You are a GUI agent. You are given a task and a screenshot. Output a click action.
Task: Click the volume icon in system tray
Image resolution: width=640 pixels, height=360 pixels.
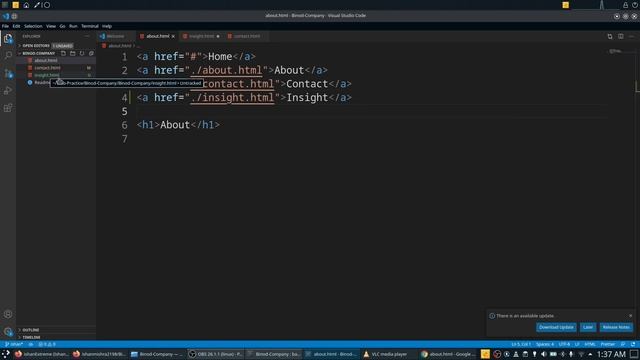(544, 354)
